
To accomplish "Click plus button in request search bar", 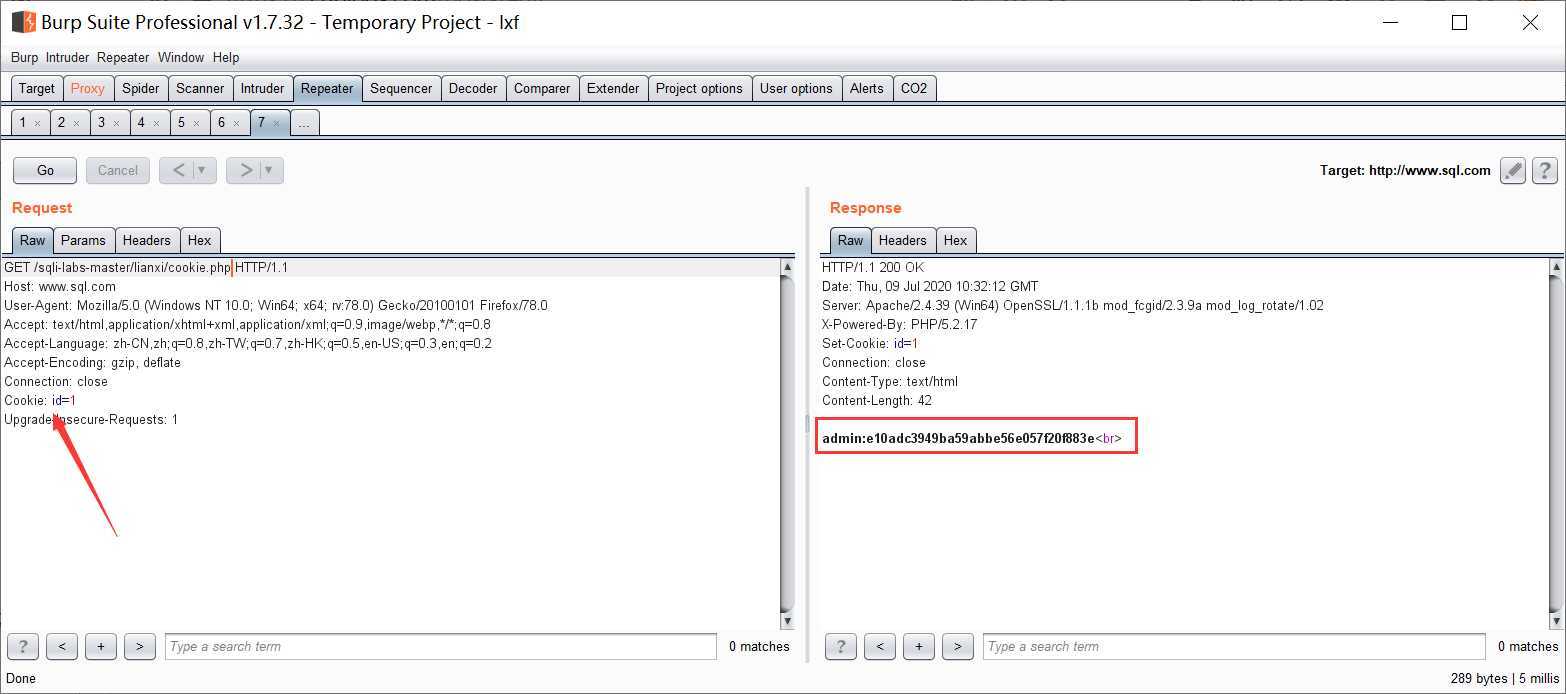I will [101, 646].
